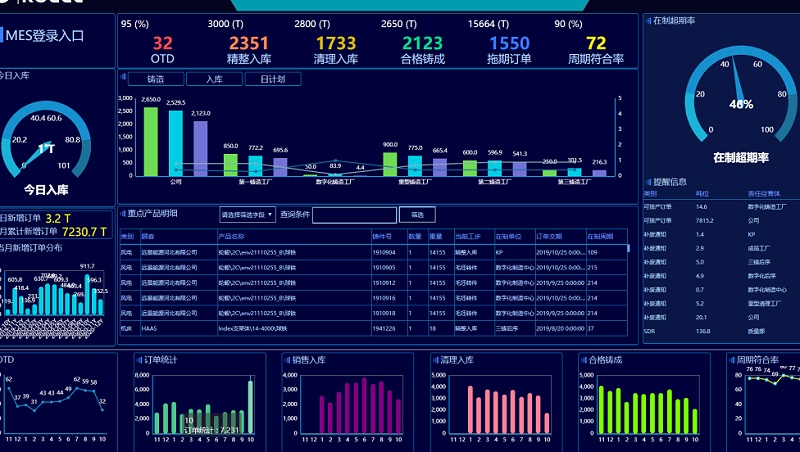Viewport: 800px width, 452px height.
Task: Click the 周期符合率 72 KPI card
Action: pyautogui.click(x=596, y=49)
